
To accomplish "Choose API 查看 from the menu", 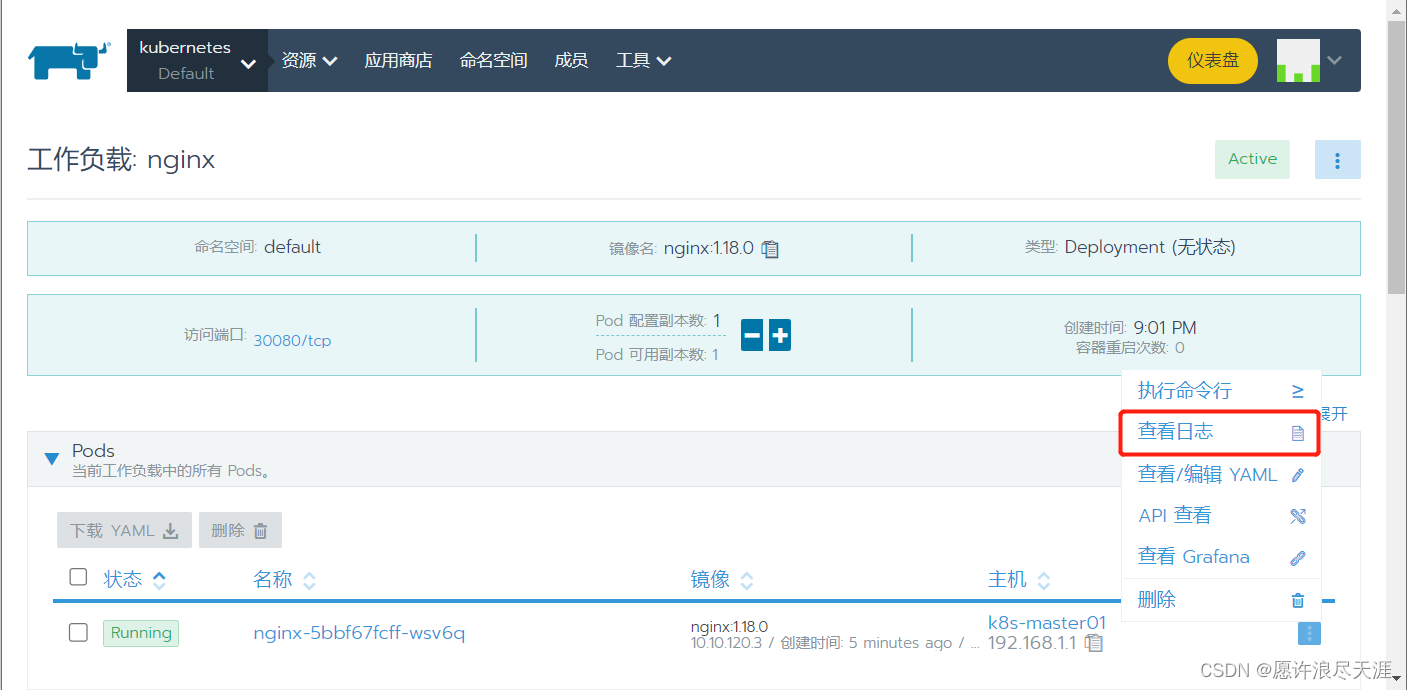I will tap(1221, 516).
